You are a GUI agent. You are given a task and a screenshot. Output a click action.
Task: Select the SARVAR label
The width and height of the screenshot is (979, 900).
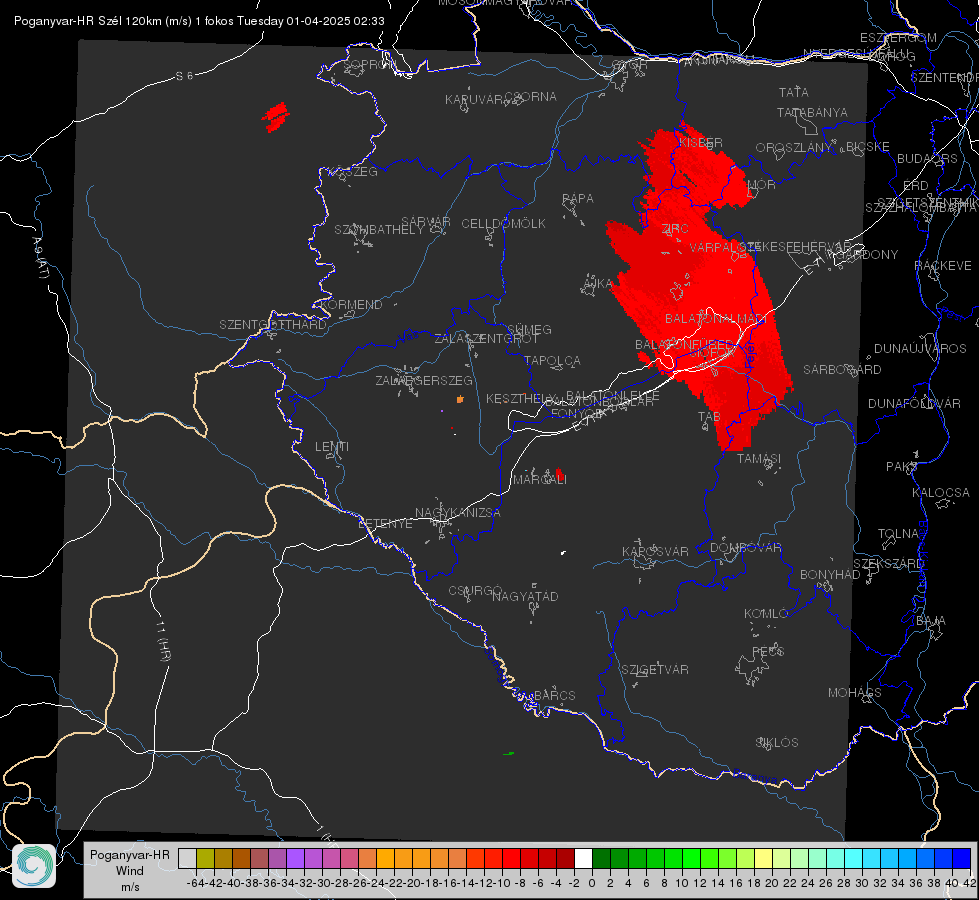point(426,222)
